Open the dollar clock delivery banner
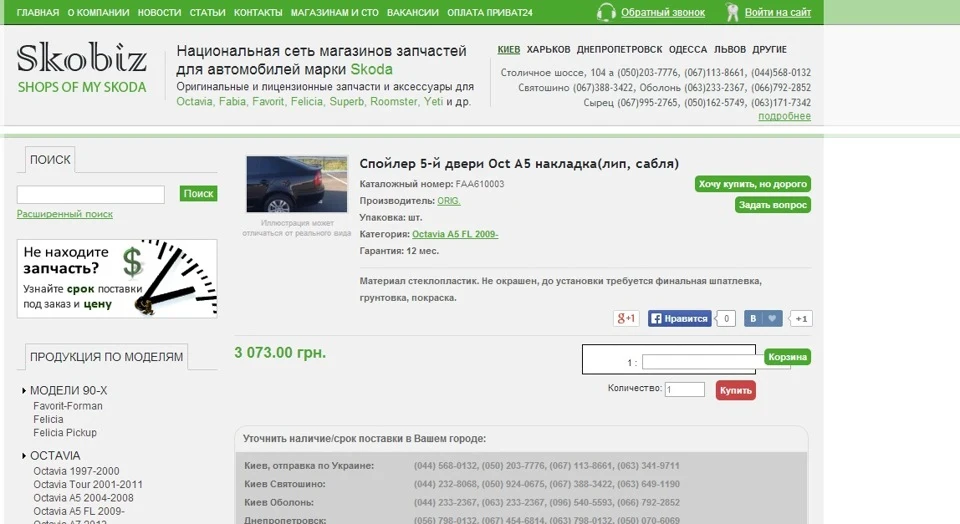This screenshot has width=960, height=524. 117,279
